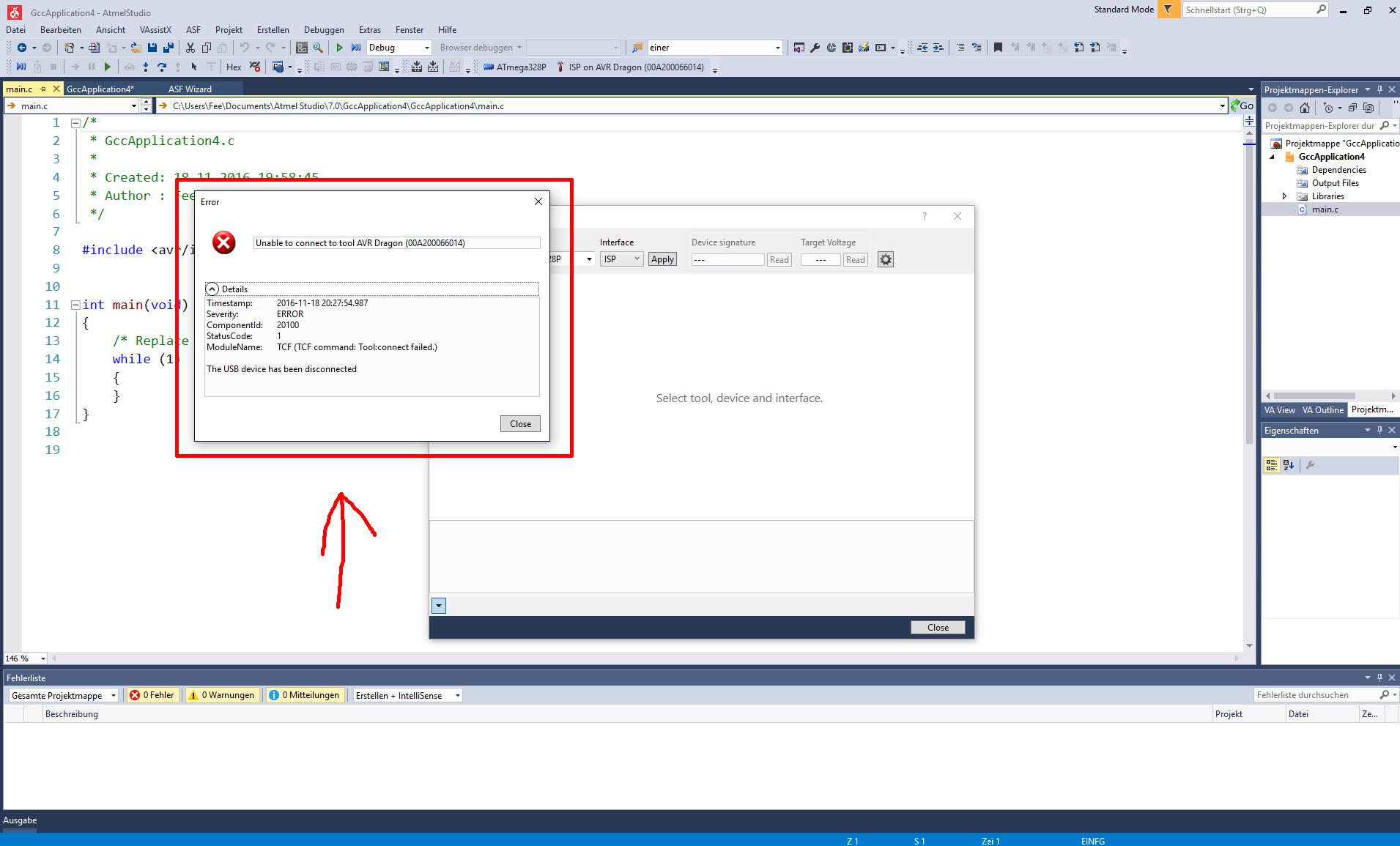Switch to the VA View tab

1280,410
